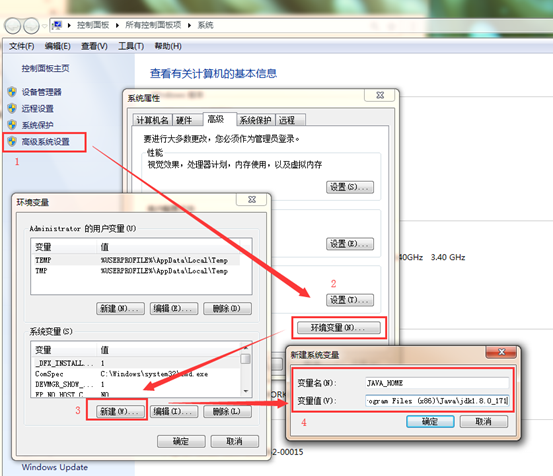Close the 系统属性 dialog

[380, 95]
